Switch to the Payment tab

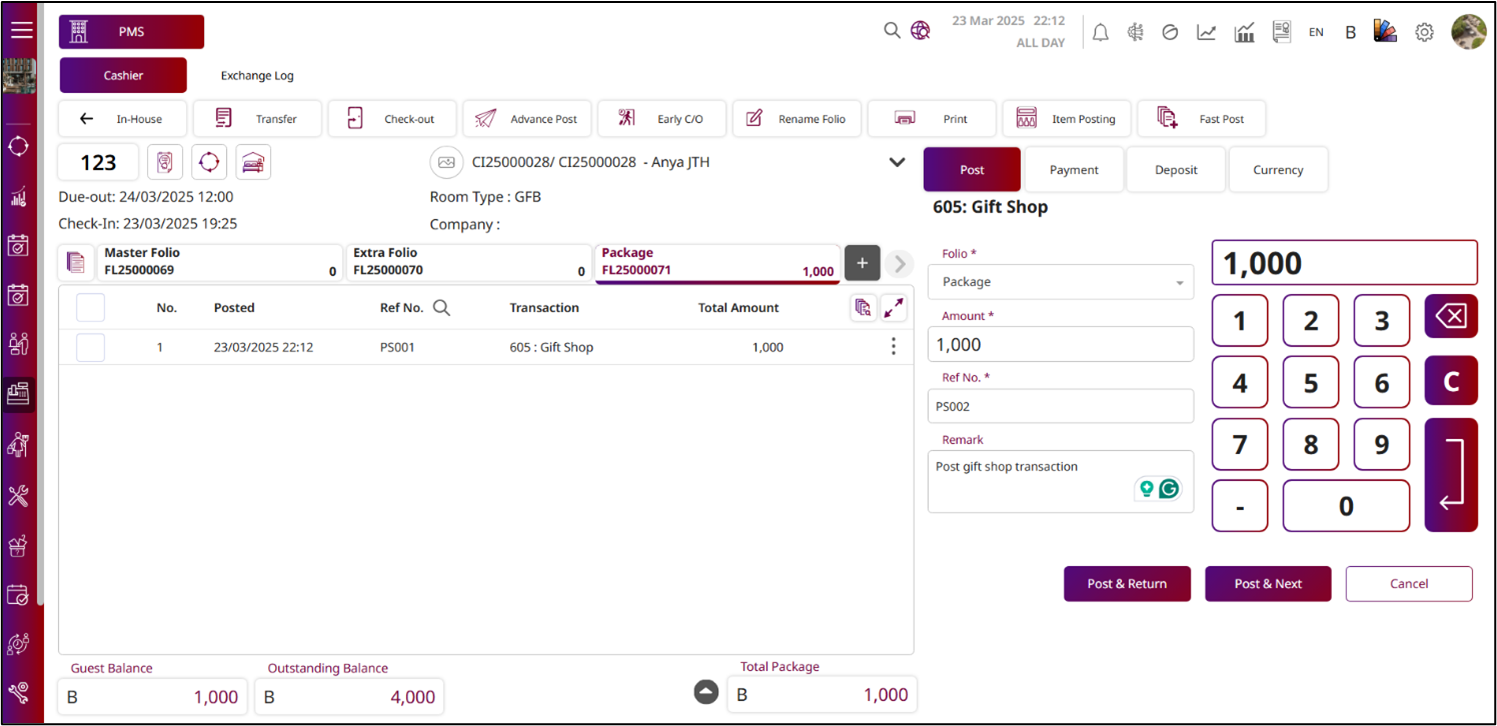tap(1074, 170)
